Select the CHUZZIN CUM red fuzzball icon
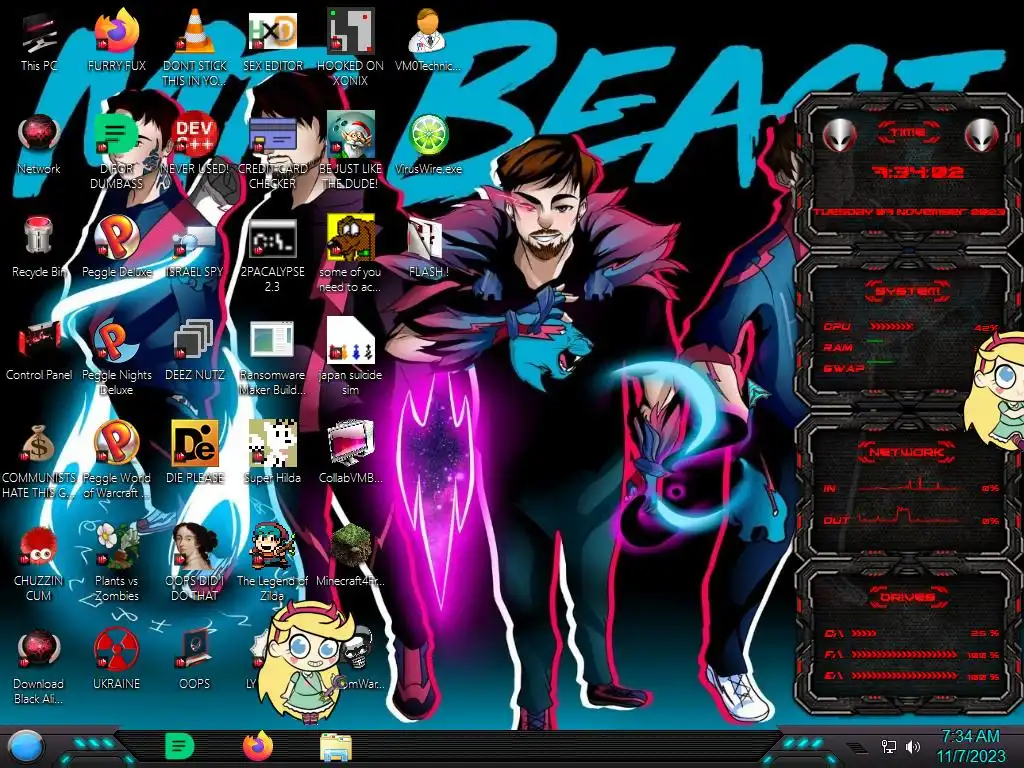This screenshot has height=768, width=1024. 39,563
